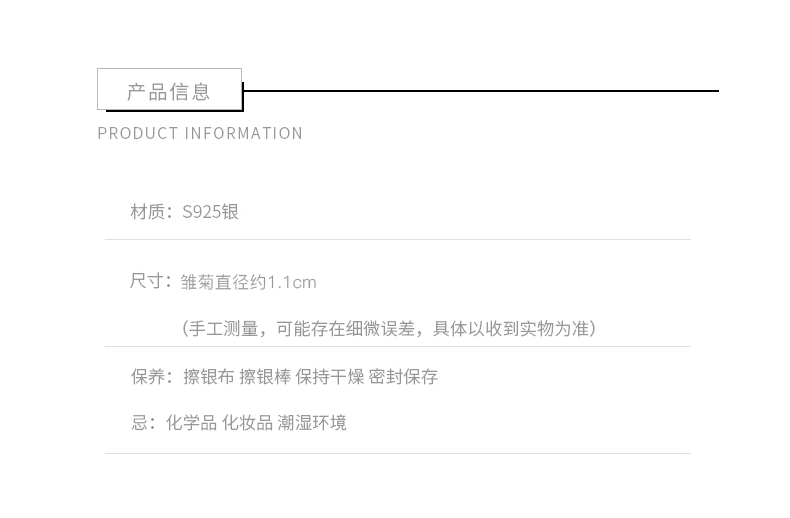Screen dimensions: 790x518
Task: Click the 擦银棒 text
Action: coord(265,376)
